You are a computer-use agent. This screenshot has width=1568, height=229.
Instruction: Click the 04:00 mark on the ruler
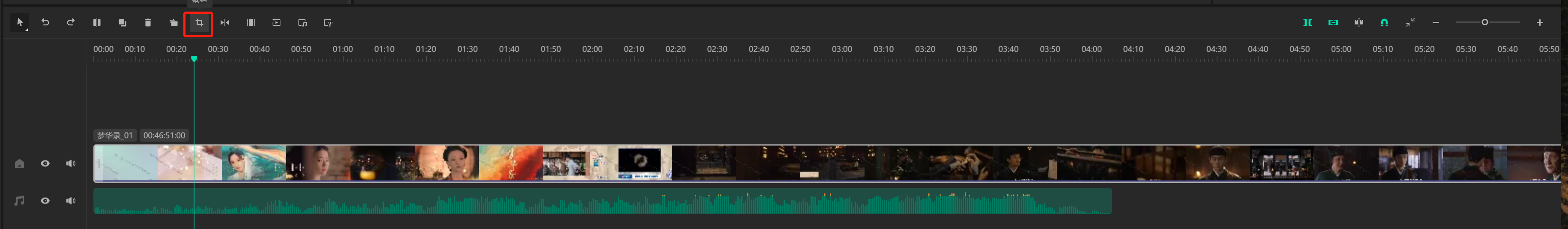[1092, 49]
